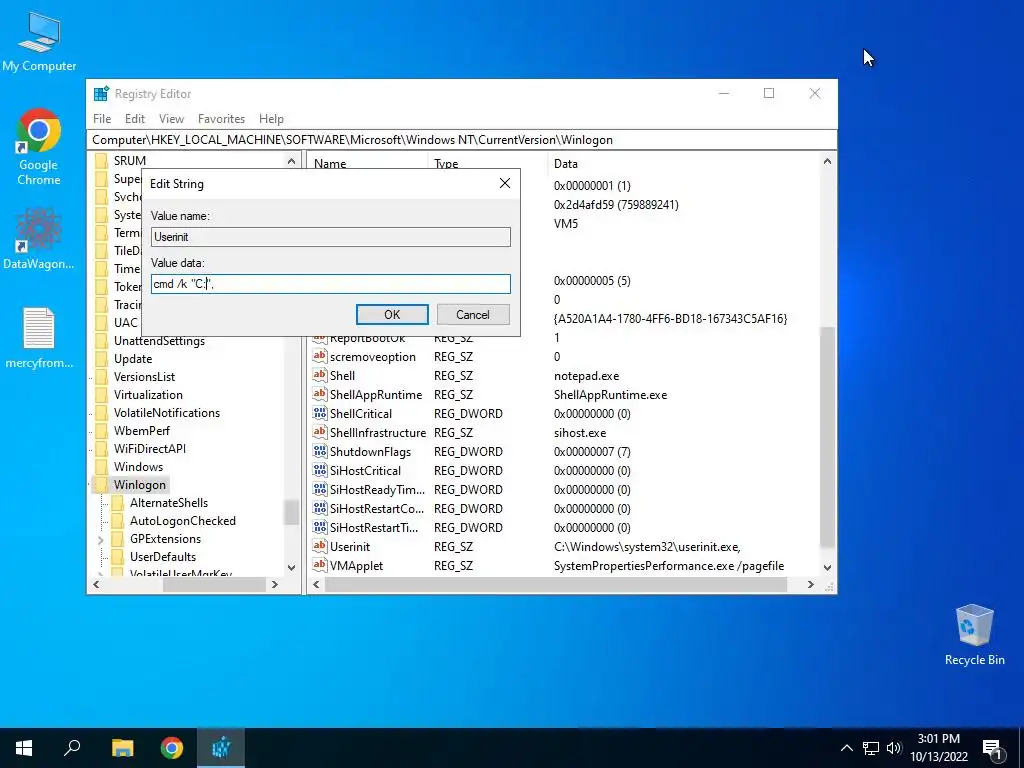Open the Edit menu
Screen dimensions: 1024x768
pyautogui.click(x=135, y=119)
